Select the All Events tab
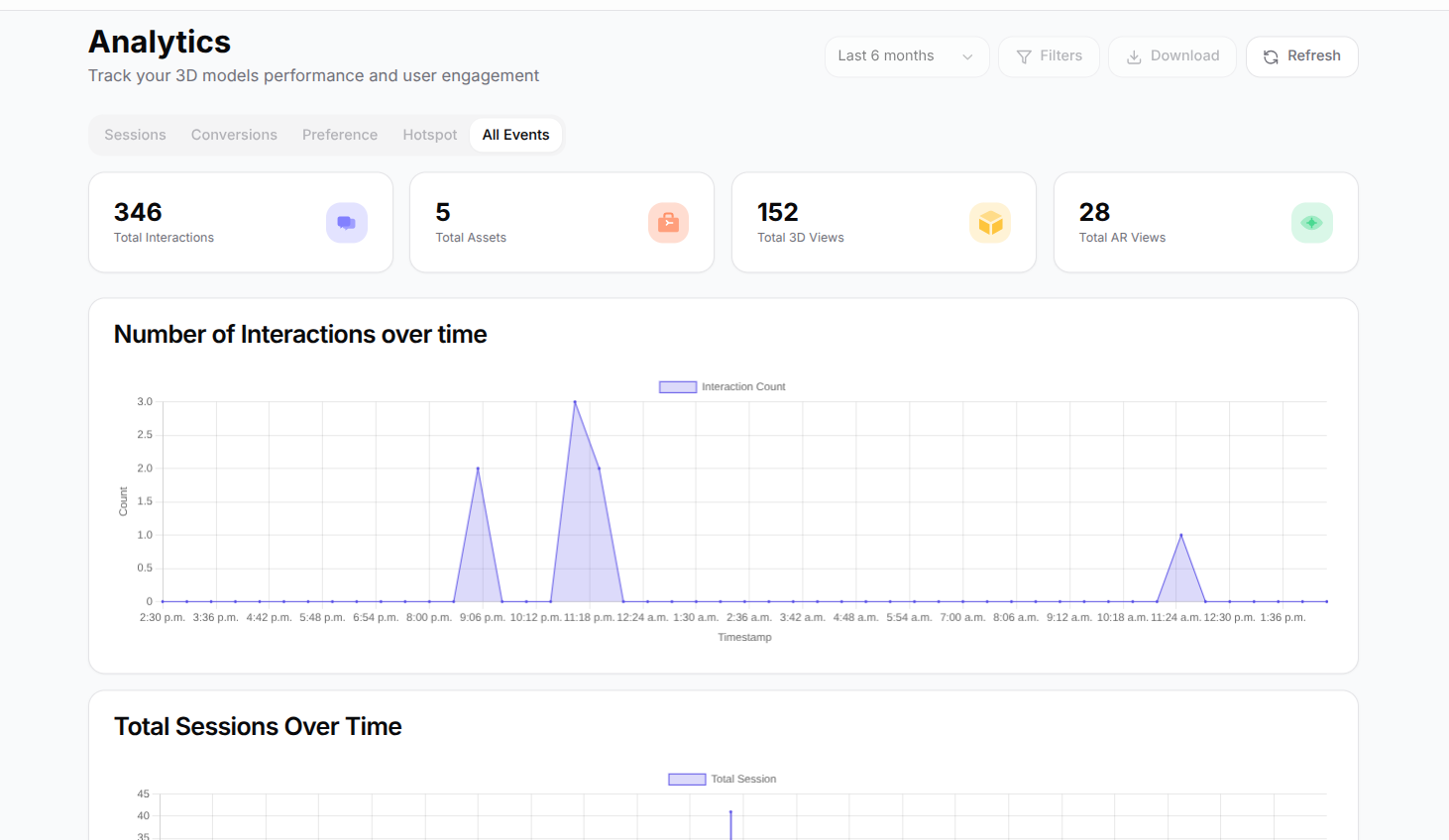Image resolution: width=1449 pixels, height=840 pixels. click(x=515, y=135)
